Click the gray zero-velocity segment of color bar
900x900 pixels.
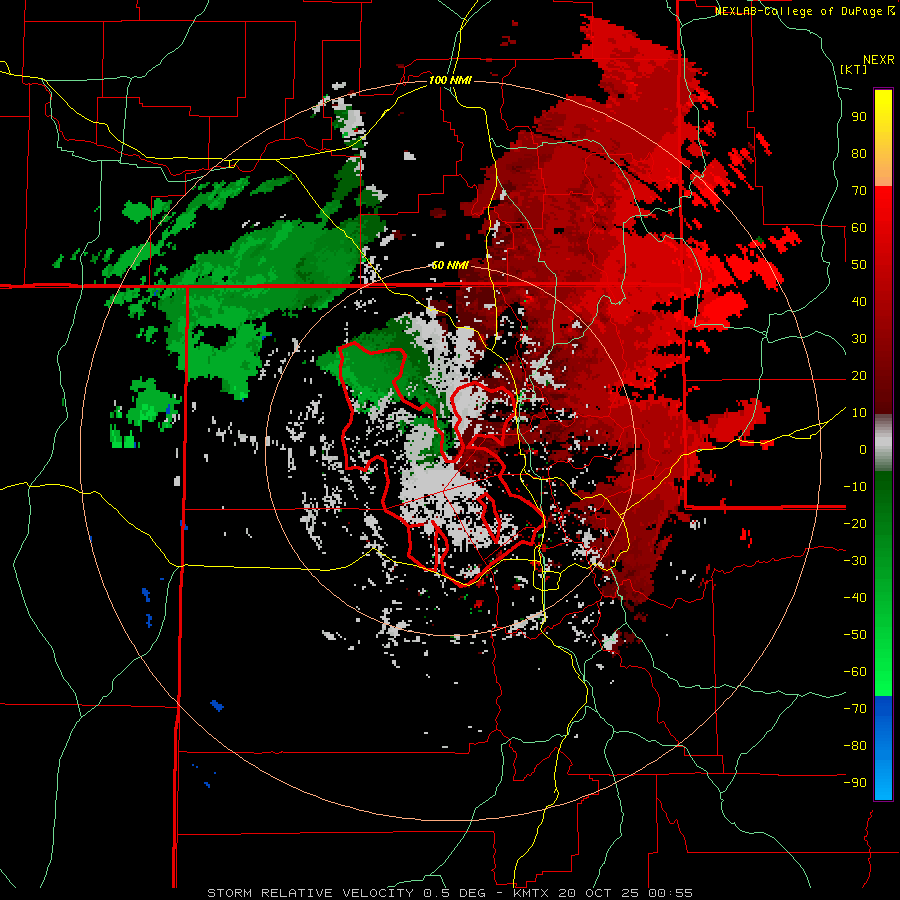point(883,443)
